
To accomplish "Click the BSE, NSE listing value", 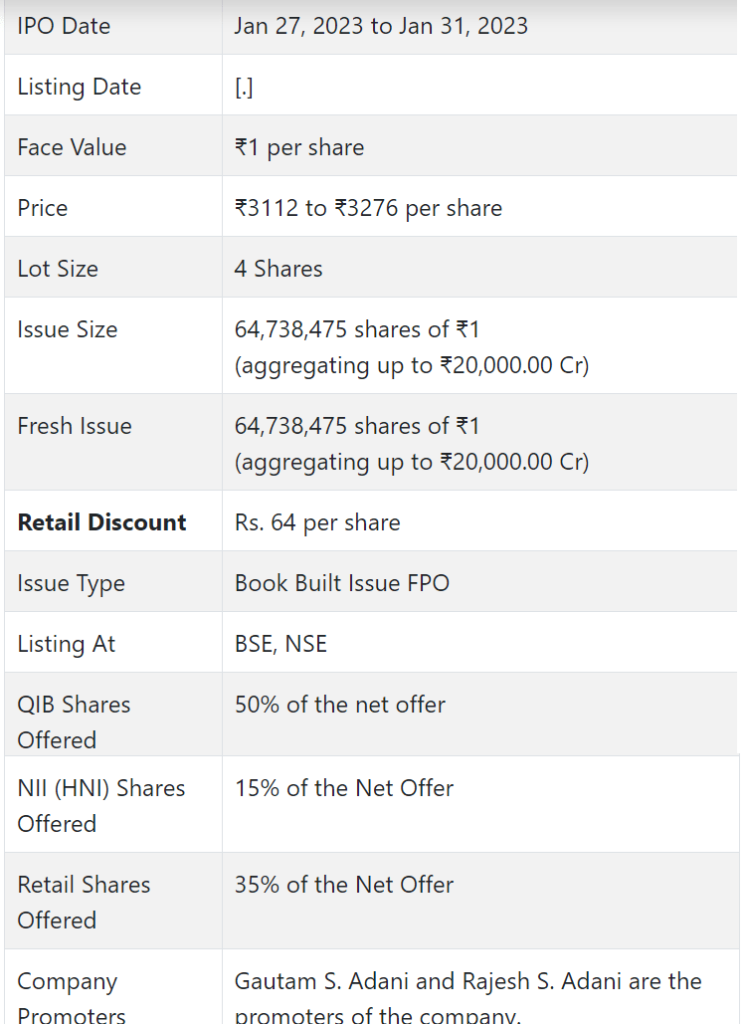I will pyautogui.click(x=281, y=644).
